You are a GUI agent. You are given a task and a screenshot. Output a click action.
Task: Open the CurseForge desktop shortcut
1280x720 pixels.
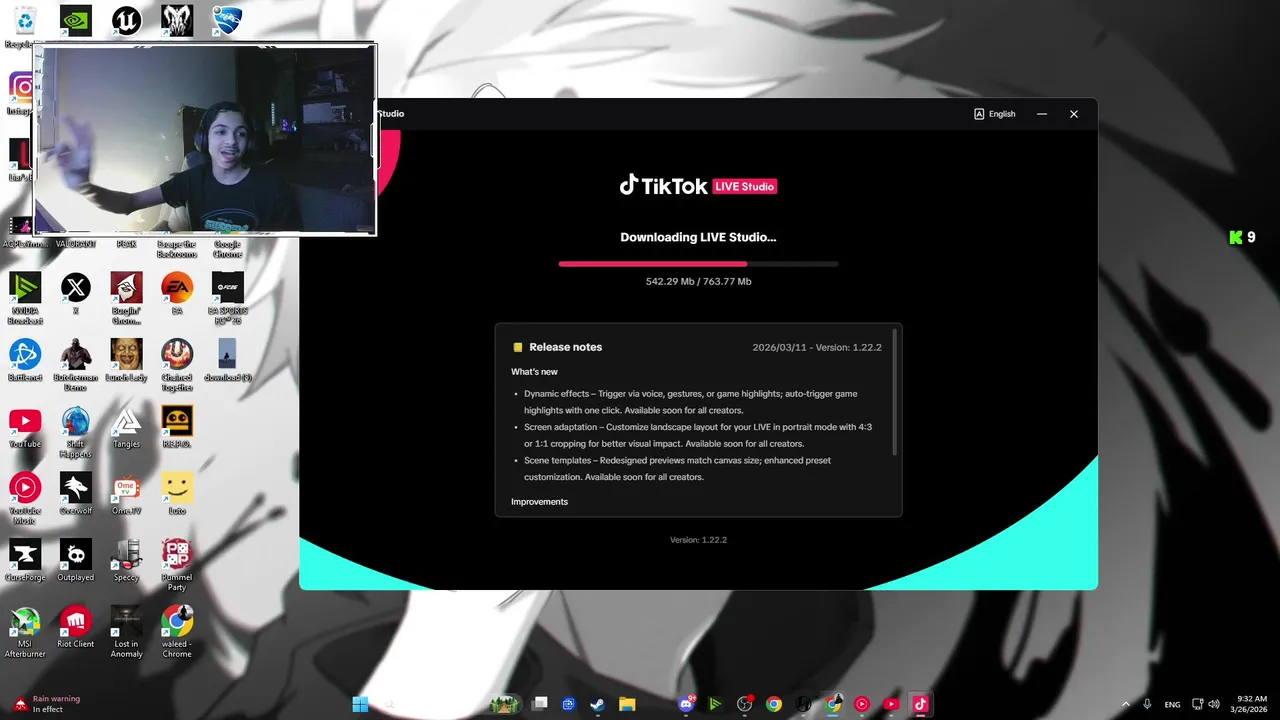(x=25, y=561)
